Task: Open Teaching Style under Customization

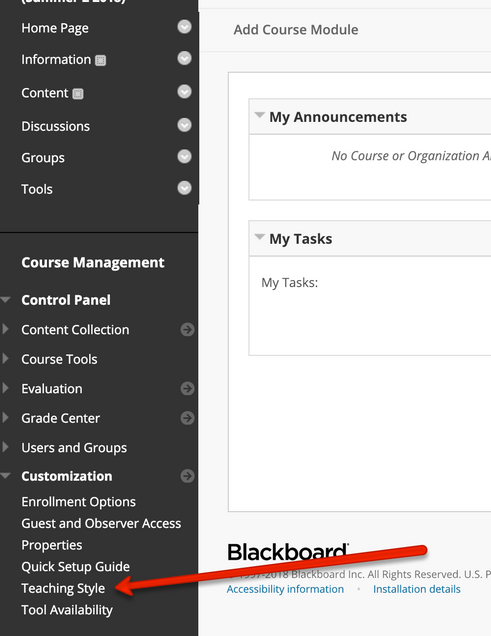Action: click(x=63, y=588)
